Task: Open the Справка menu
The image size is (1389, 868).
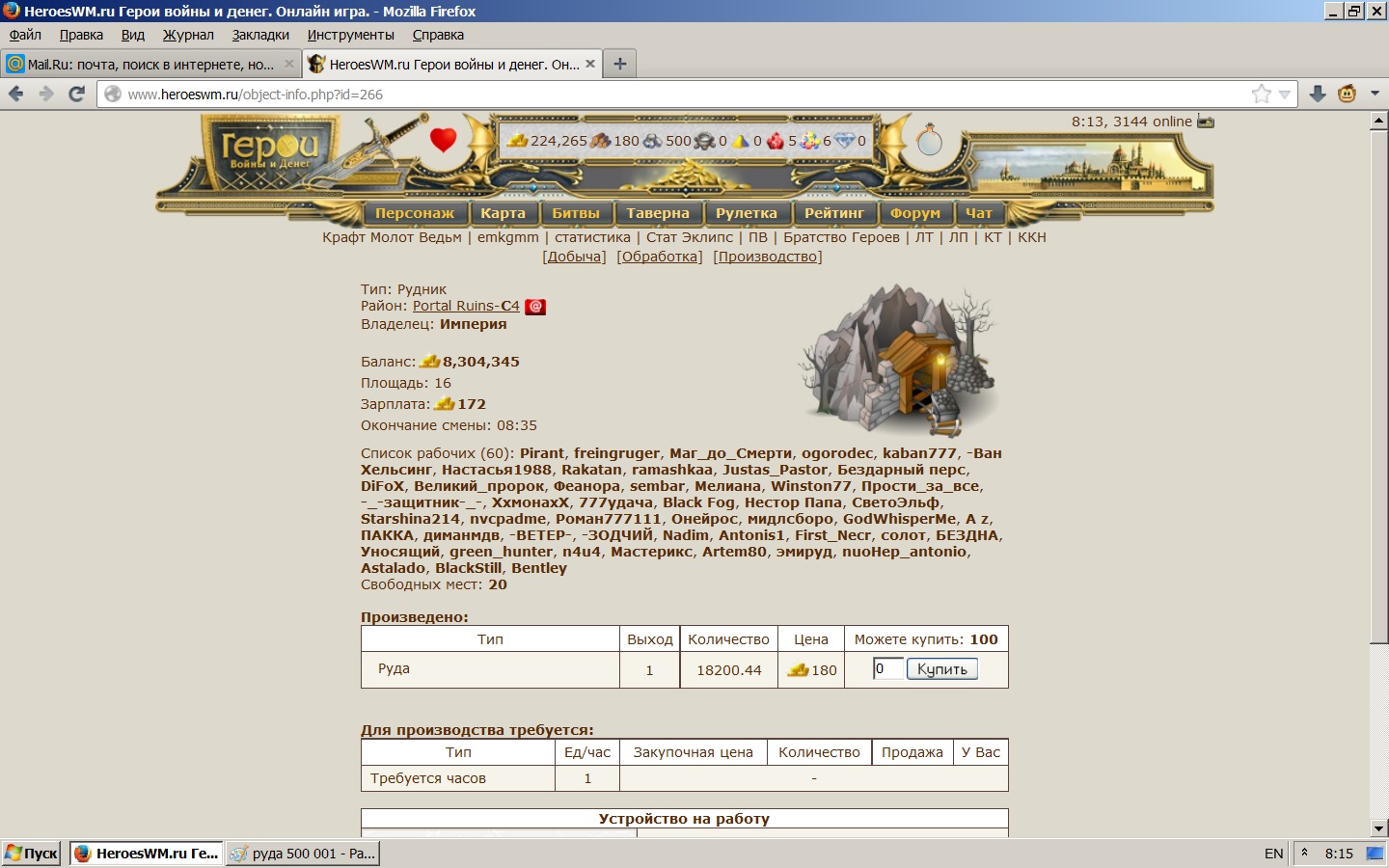Action: [438, 35]
